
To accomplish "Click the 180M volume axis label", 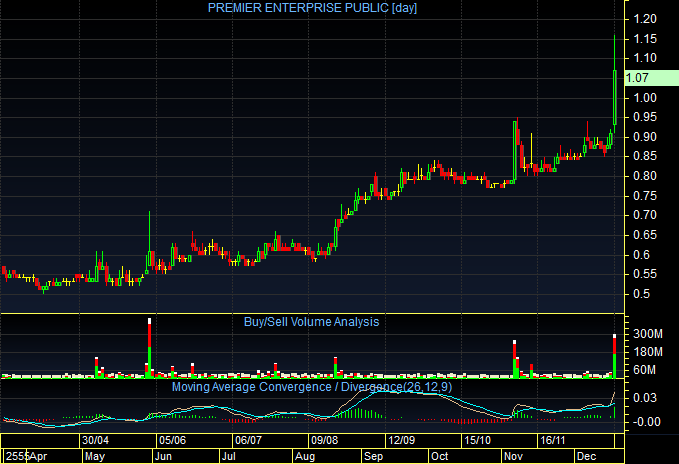I will 648,352.
